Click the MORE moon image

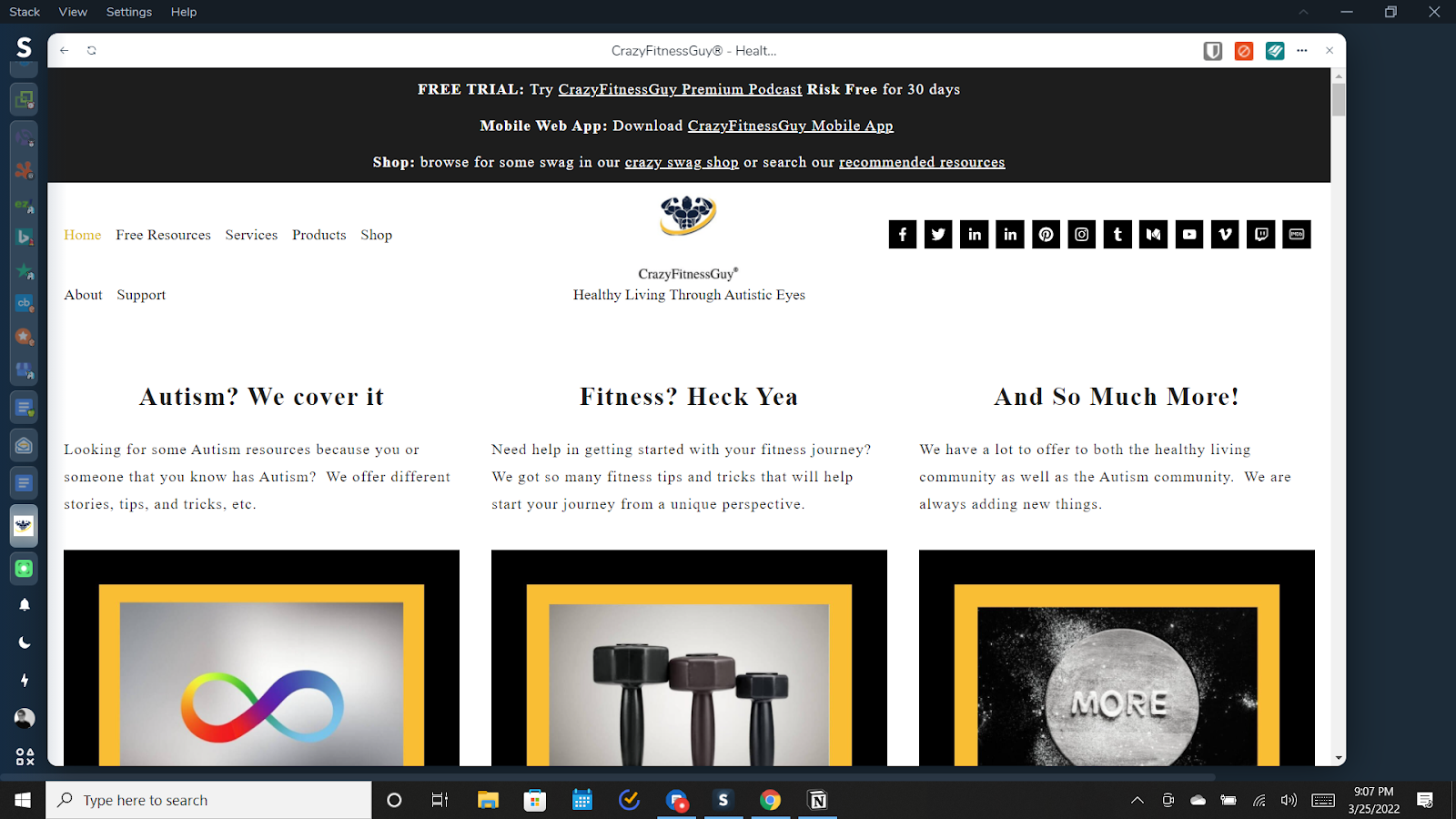(x=1117, y=658)
